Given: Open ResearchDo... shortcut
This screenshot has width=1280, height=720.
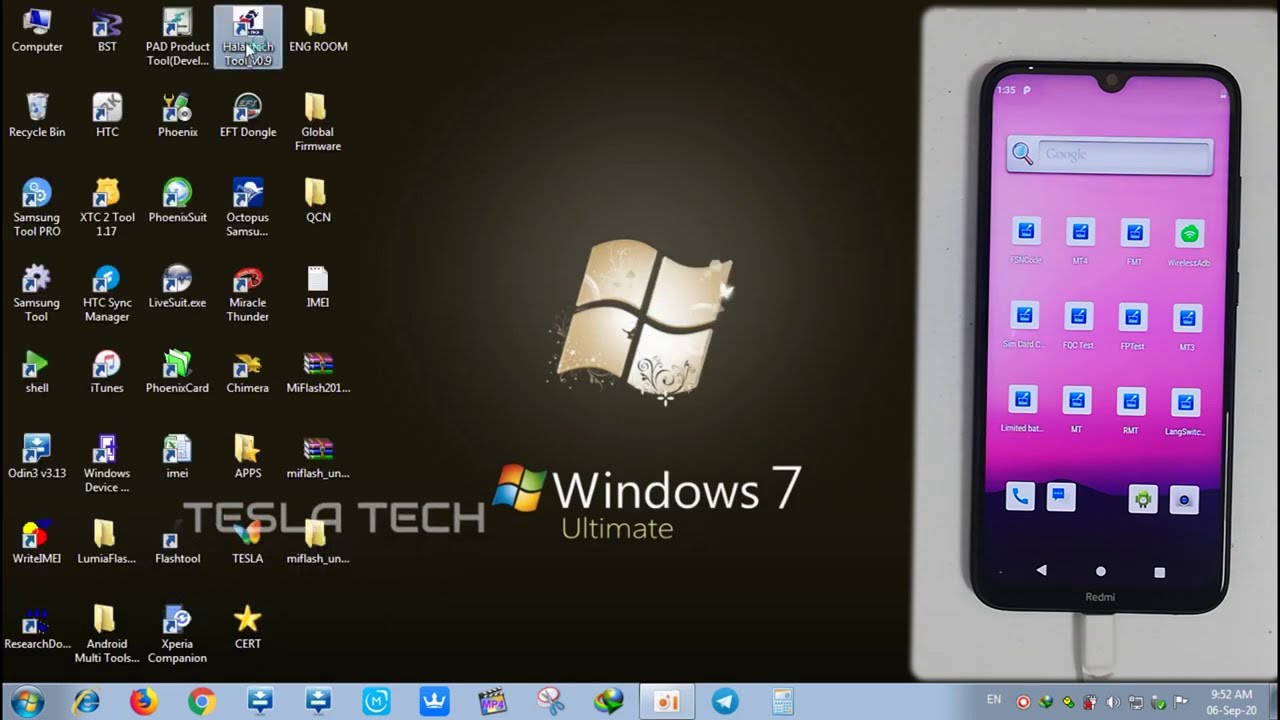Looking at the screenshot, I should click(x=37, y=628).
